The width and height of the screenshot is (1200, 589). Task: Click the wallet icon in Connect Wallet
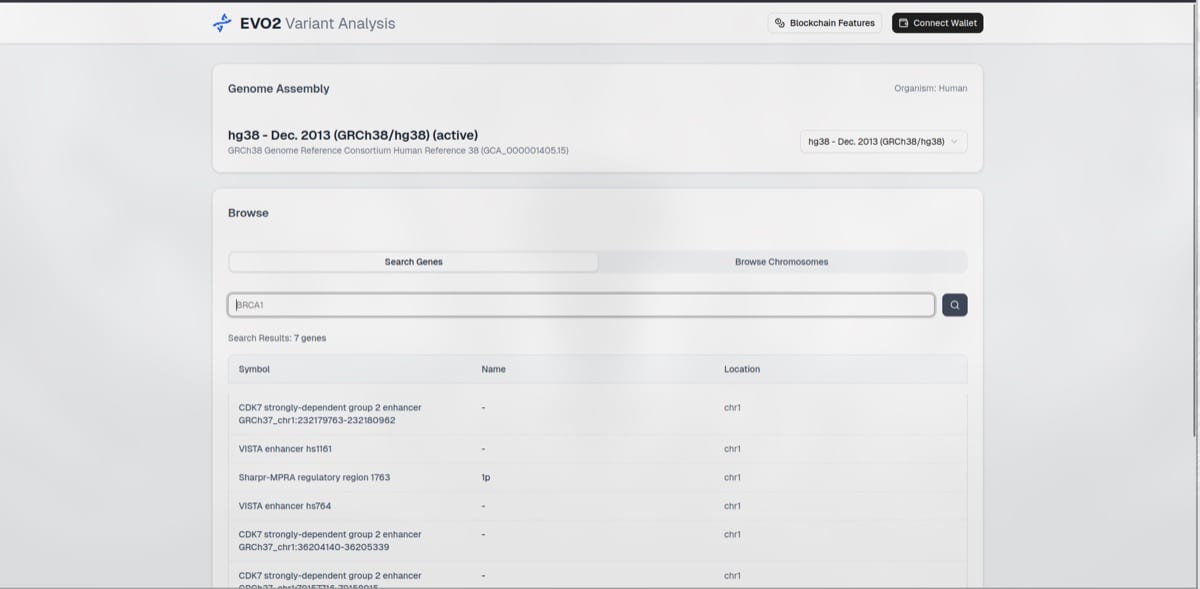904,23
